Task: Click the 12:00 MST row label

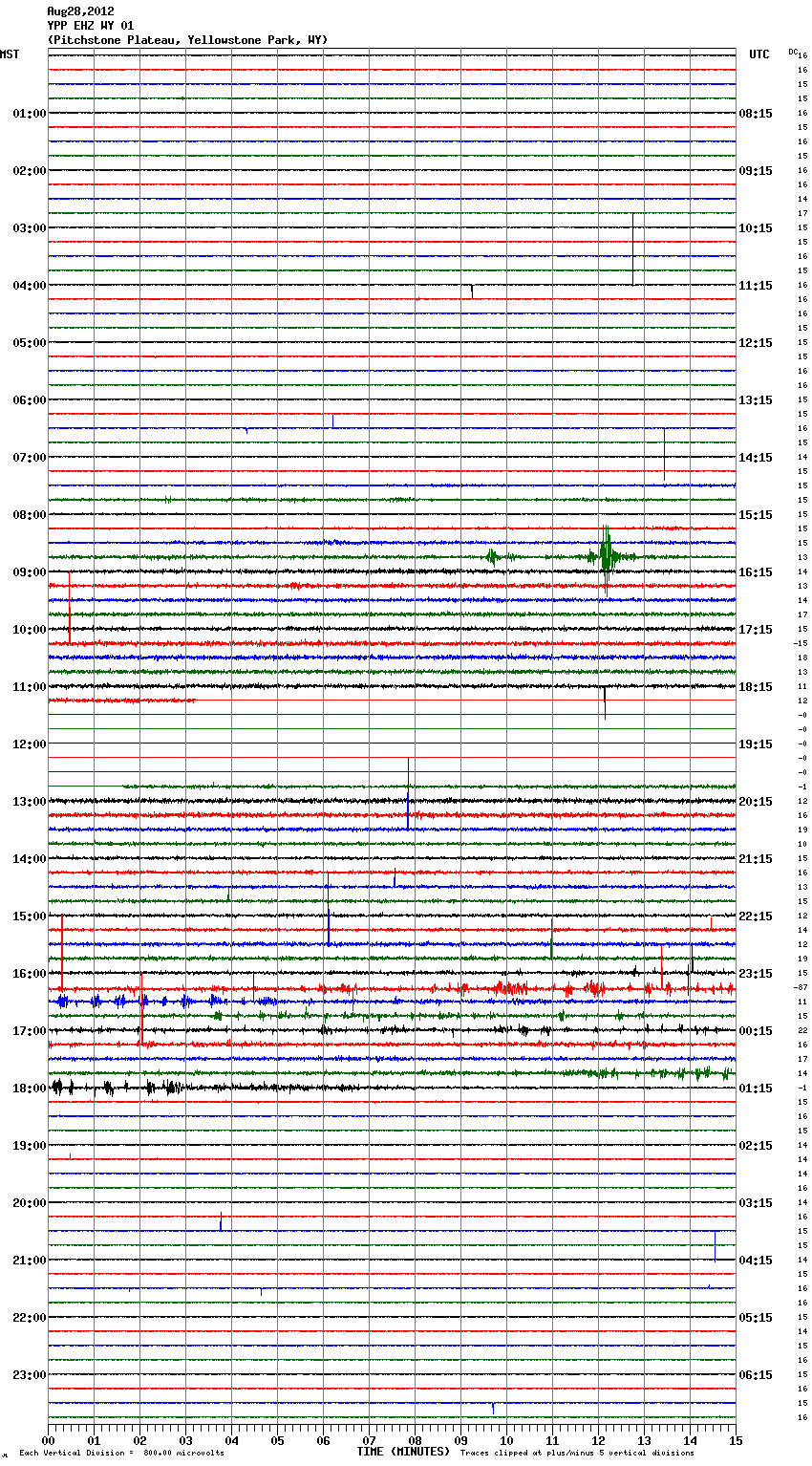Action: (x=29, y=744)
